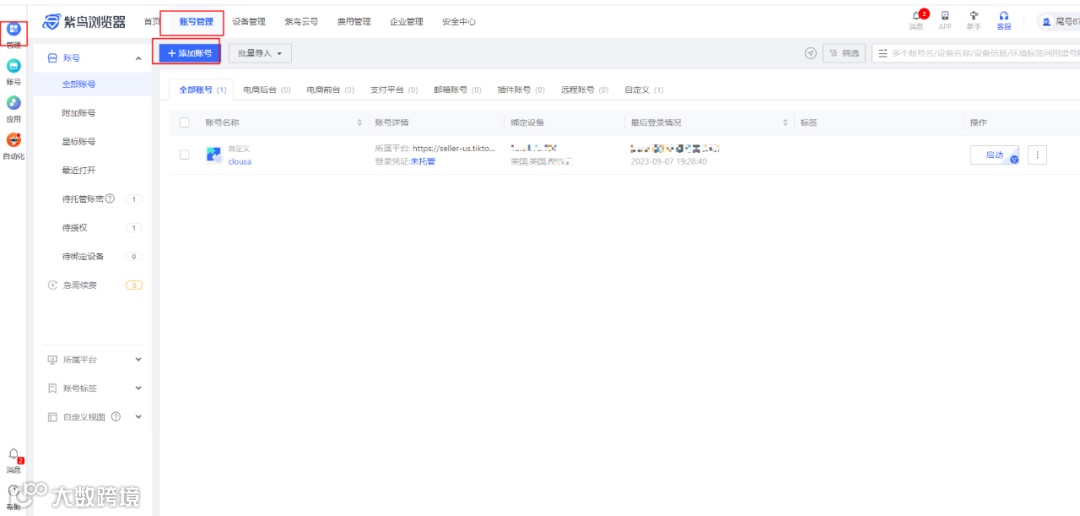Select 附加账号 in sidebar
This screenshot has width=1080, height=516.
pyautogui.click(x=79, y=113)
